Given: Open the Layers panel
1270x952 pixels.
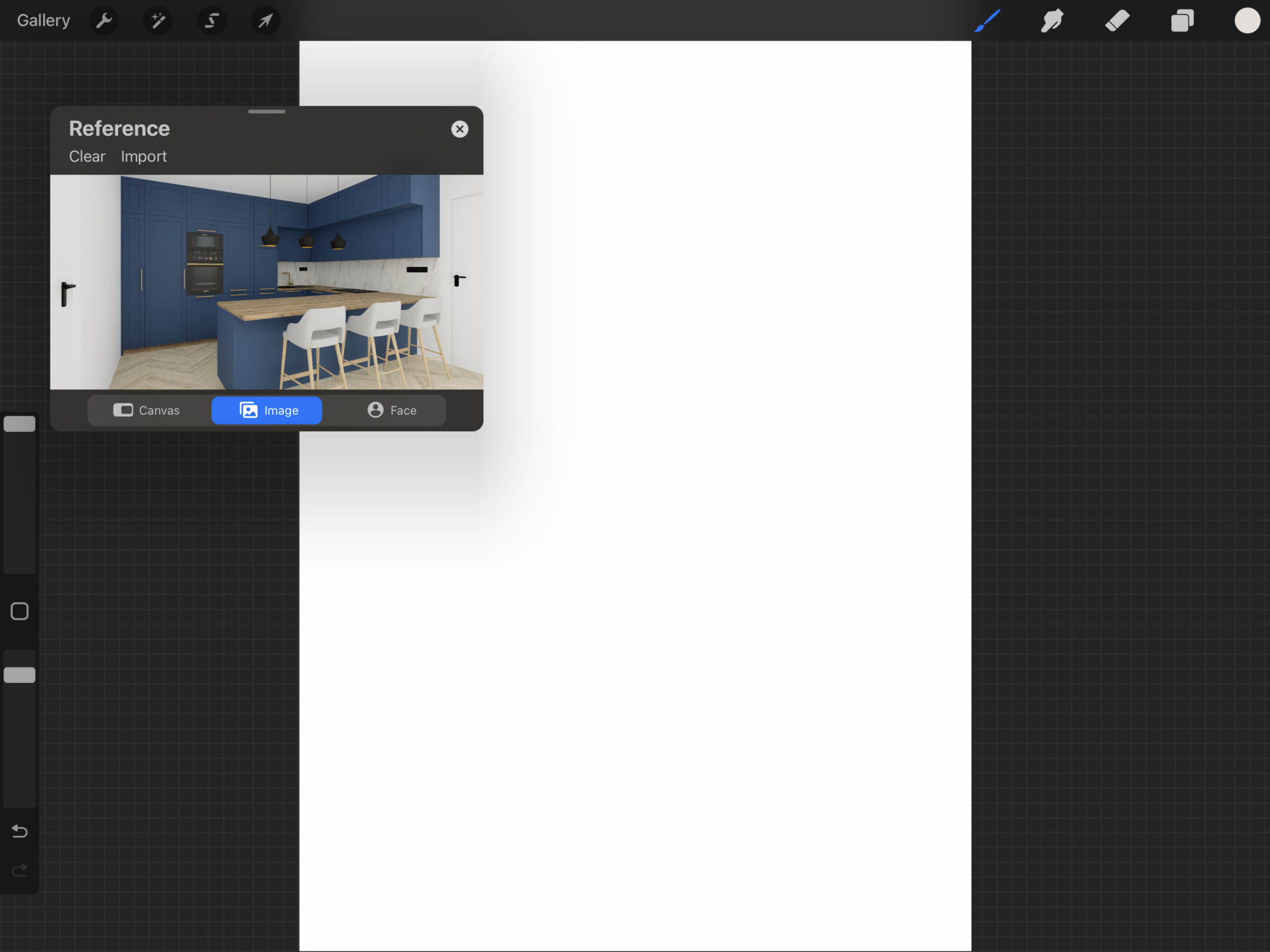Looking at the screenshot, I should click(x=1182, y=20).
